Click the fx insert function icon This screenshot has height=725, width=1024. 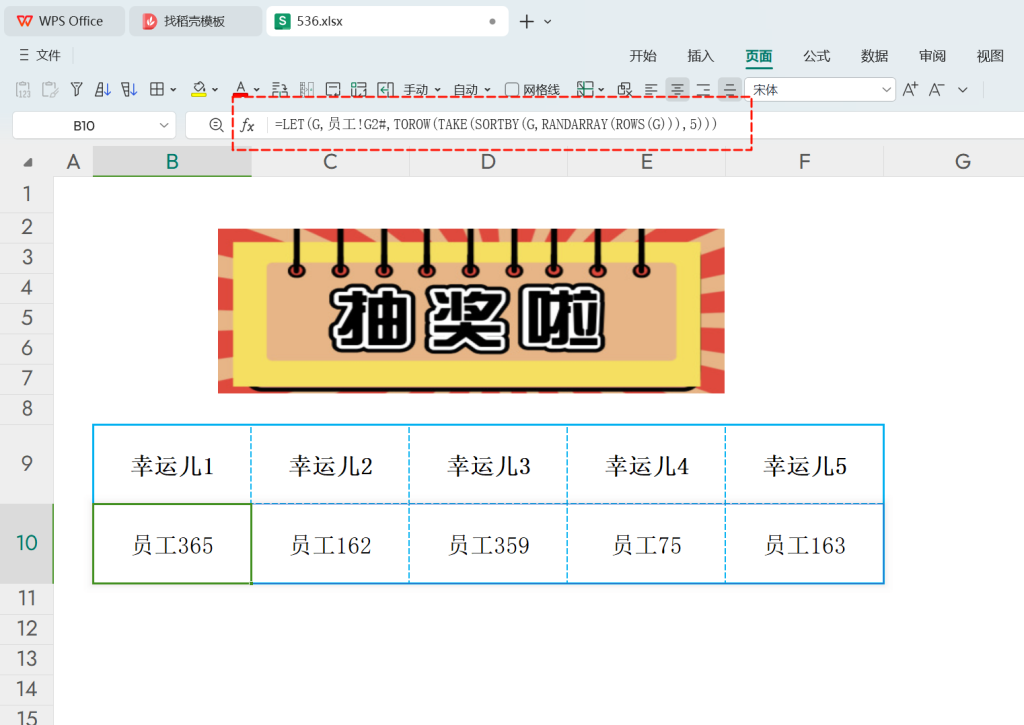pyautogui.click(x=247, y=125)
